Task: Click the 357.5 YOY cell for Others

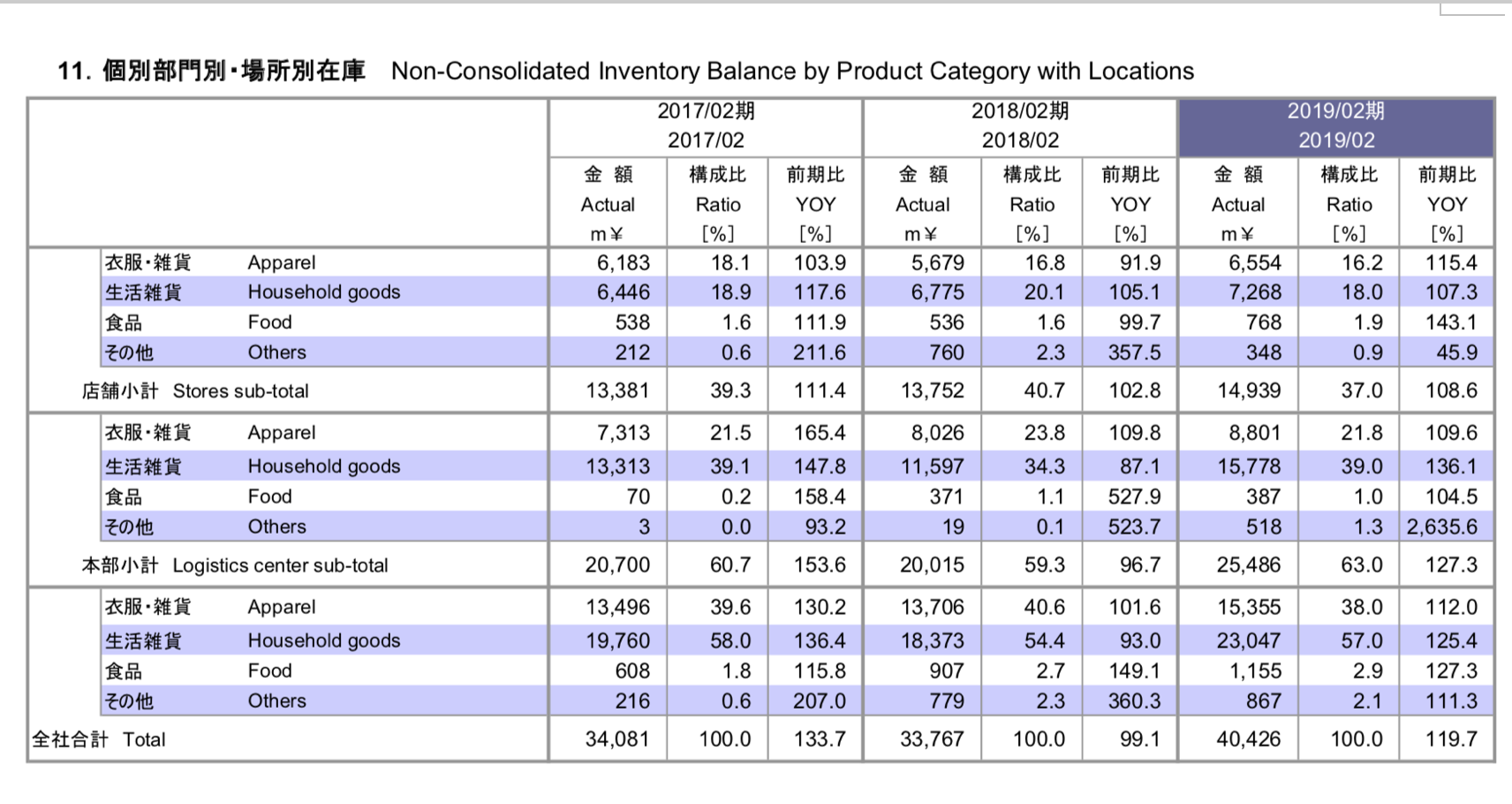Action: (x=1134, y=352)
